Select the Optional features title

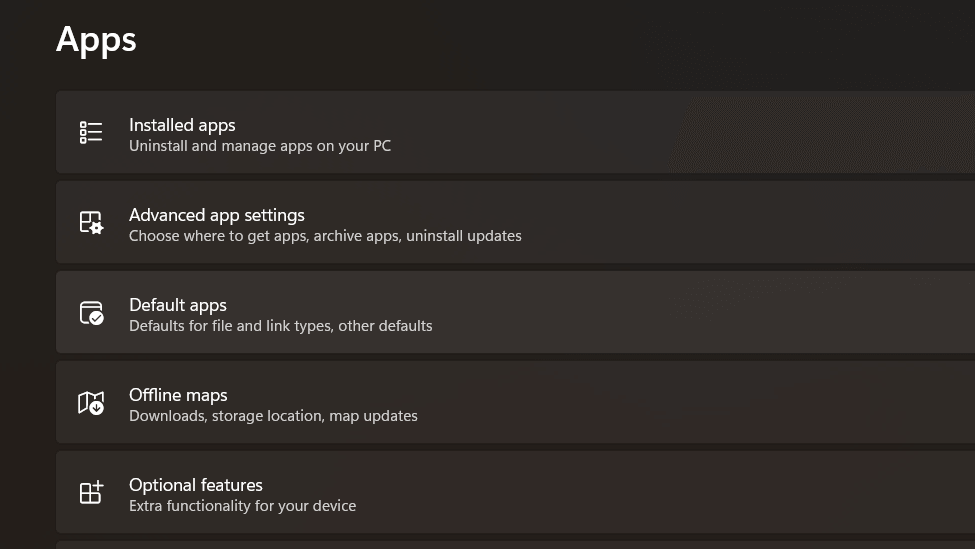(195, 485)
